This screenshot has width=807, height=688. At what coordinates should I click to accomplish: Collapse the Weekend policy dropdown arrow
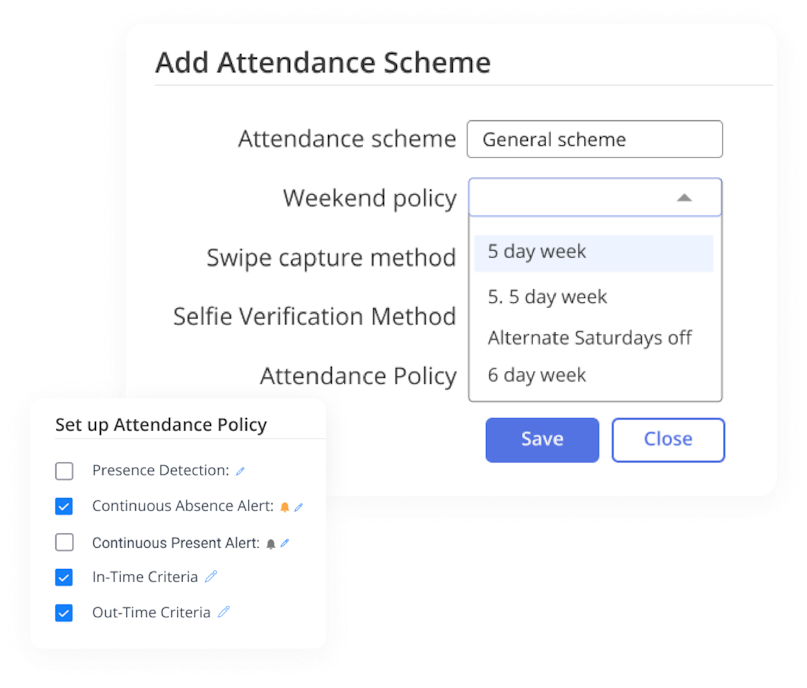(685, 197)
